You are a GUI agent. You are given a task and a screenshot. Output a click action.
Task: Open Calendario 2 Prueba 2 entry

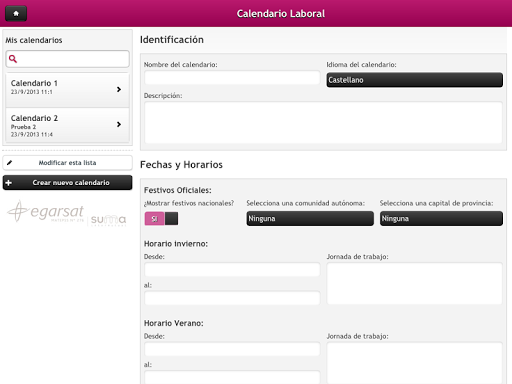point(67,125)
